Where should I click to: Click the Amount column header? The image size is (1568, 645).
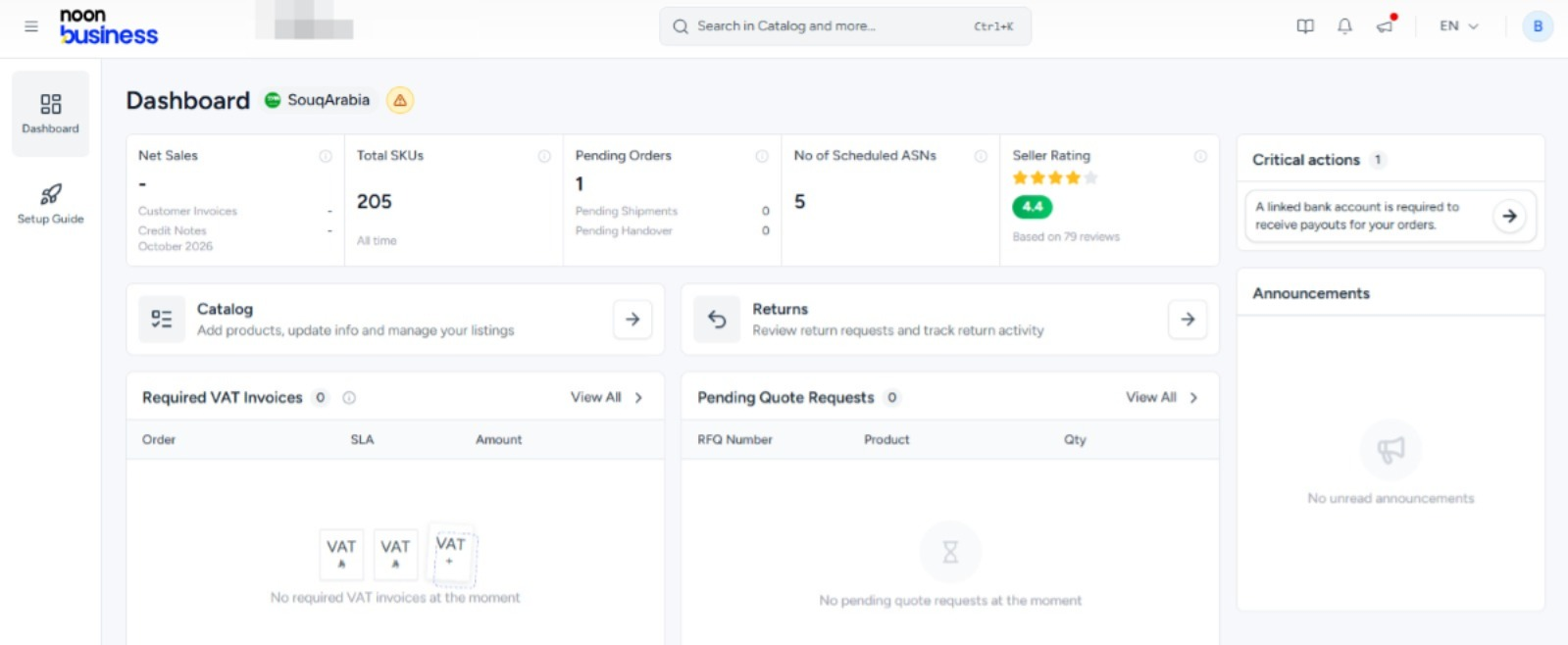[498, 439]
